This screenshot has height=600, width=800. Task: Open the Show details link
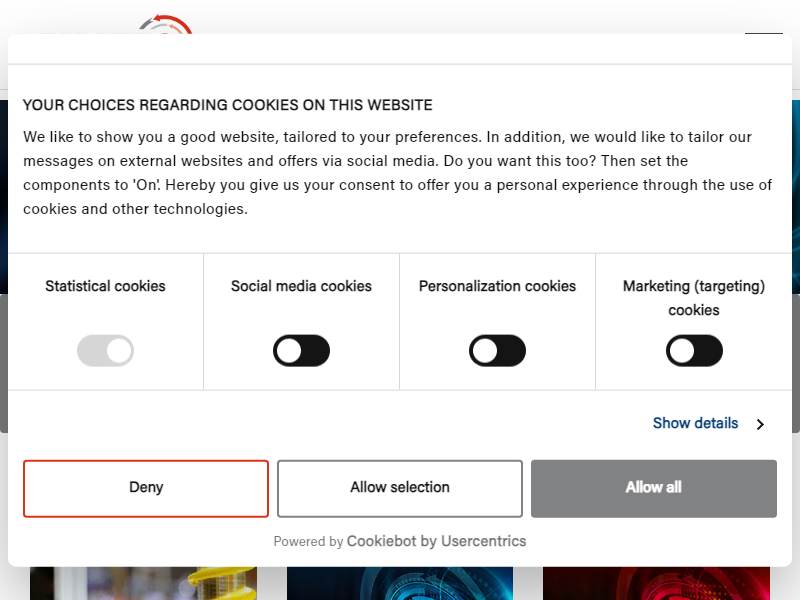click(695, 423)
